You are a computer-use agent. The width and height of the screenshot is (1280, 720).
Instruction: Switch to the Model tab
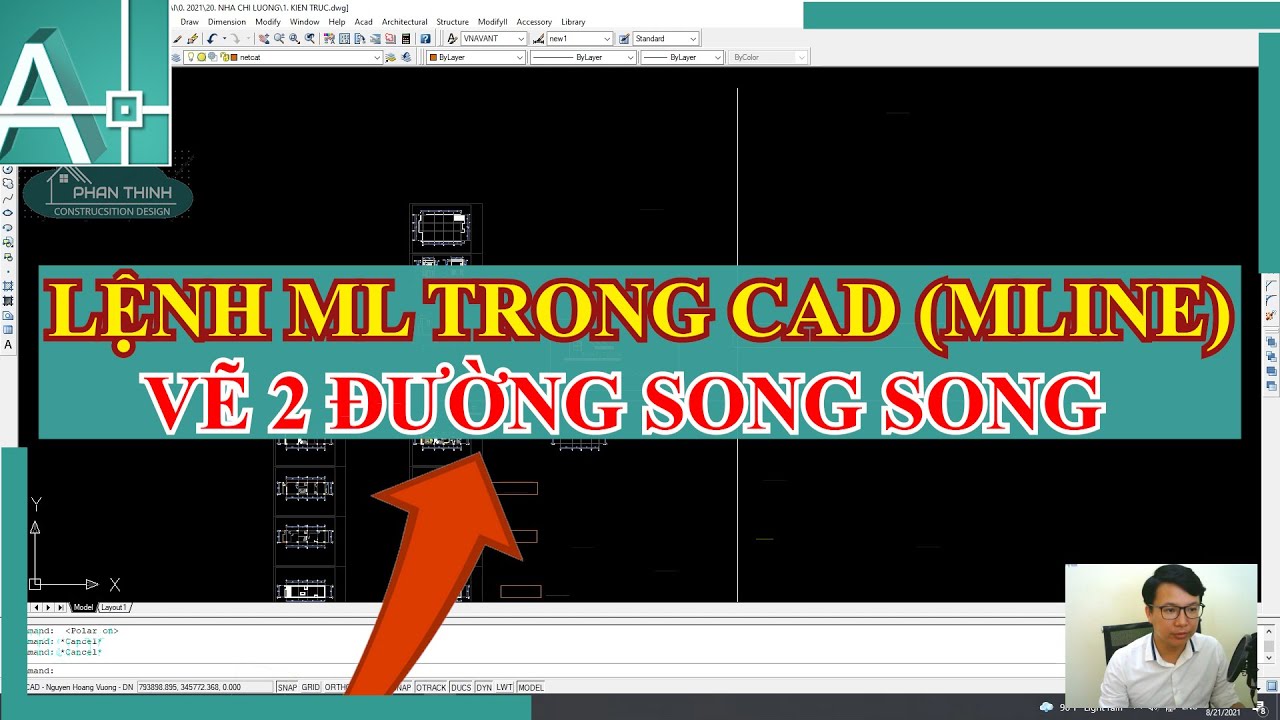(x=83, y=607)
